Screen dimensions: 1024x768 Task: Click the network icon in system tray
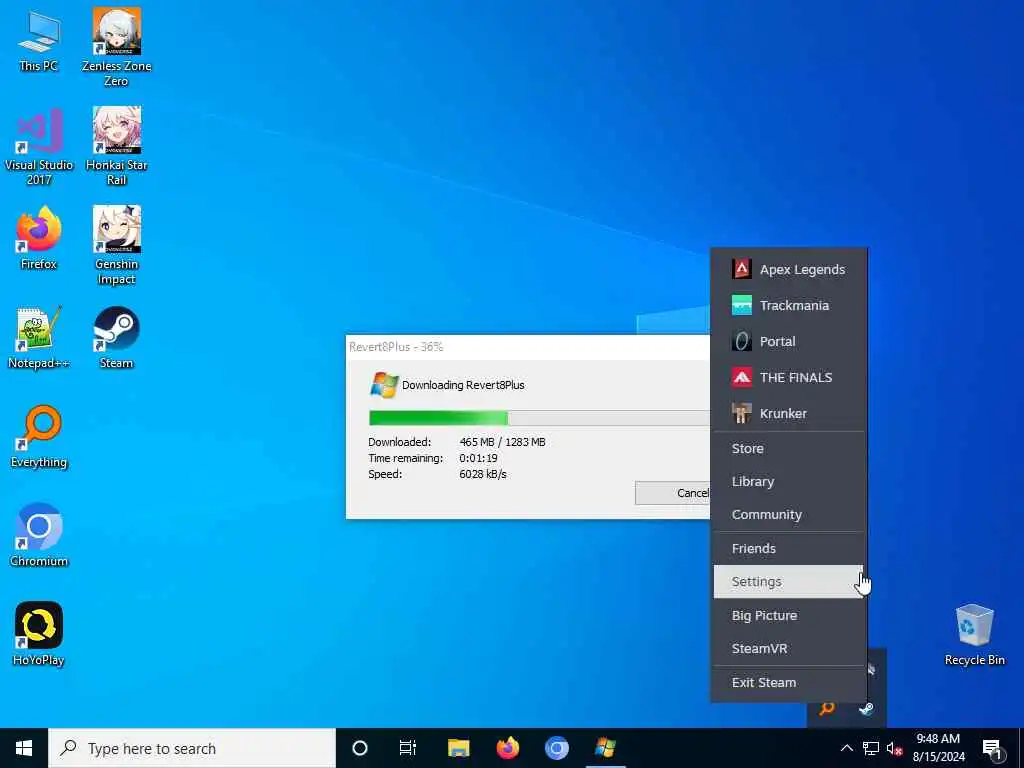point(871,748)
